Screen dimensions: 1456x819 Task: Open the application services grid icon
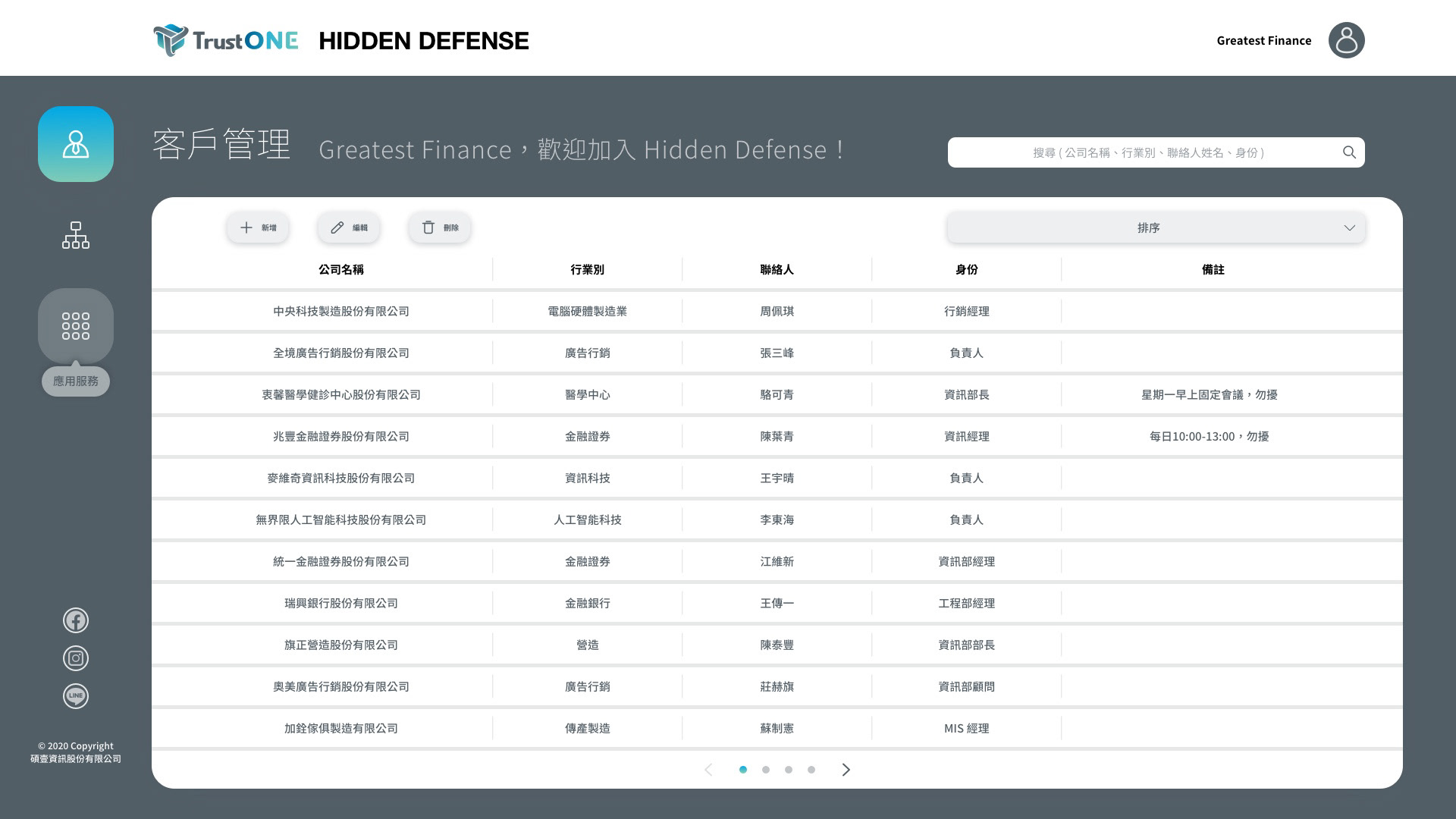click(76, 326)
